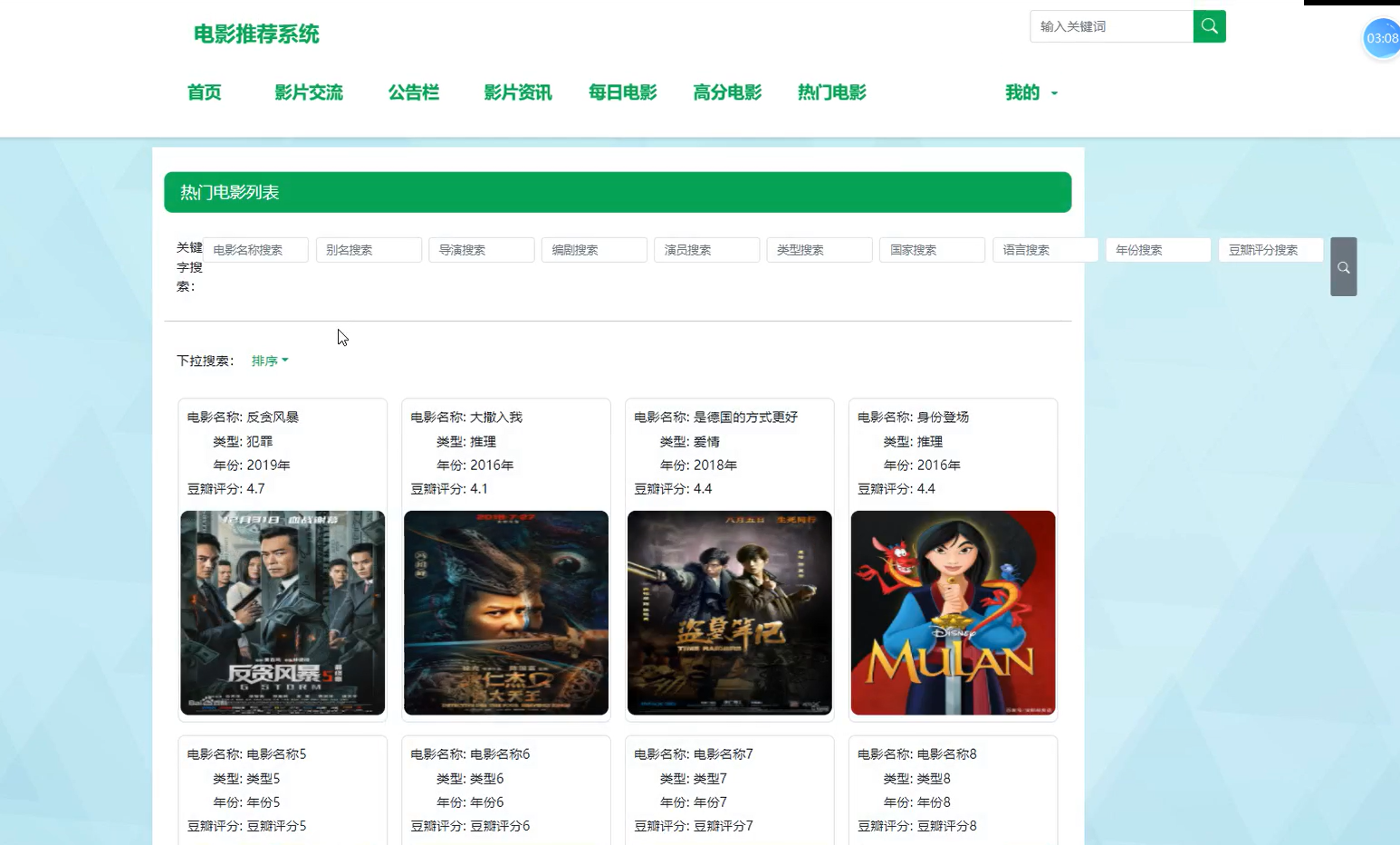Focus the 类型搜索 input field
The image size is (1400, 845).
(820, 250)
